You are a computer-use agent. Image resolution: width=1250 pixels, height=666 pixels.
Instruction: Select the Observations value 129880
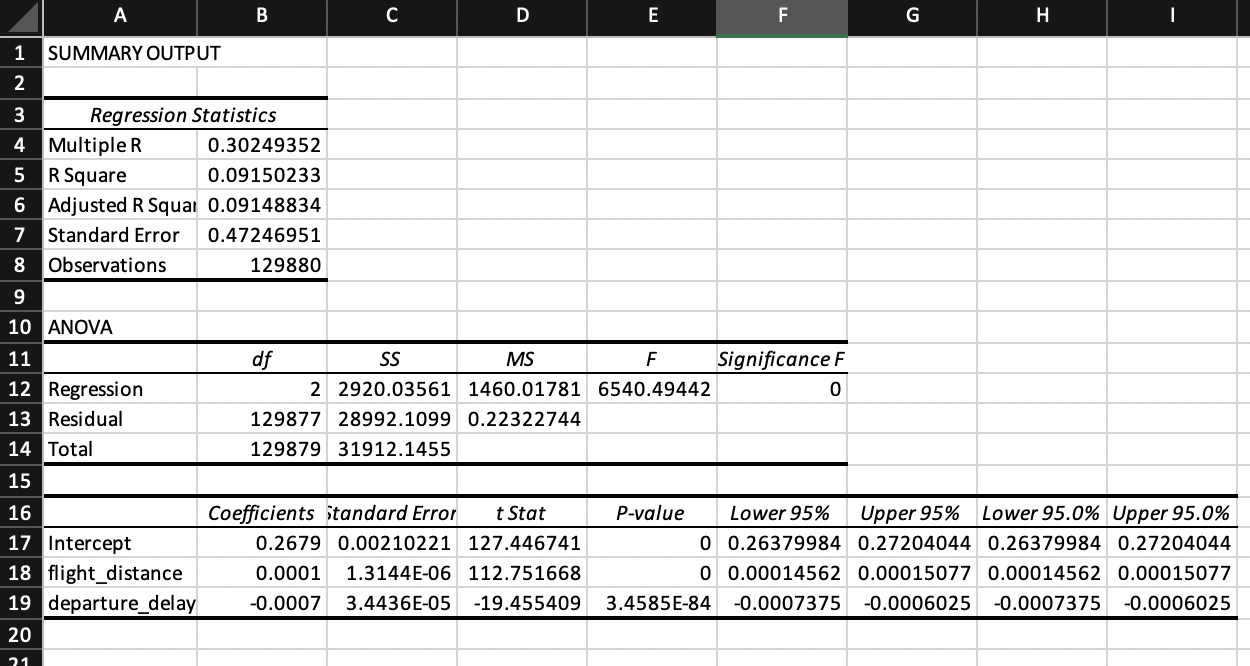tap(262, 265)
